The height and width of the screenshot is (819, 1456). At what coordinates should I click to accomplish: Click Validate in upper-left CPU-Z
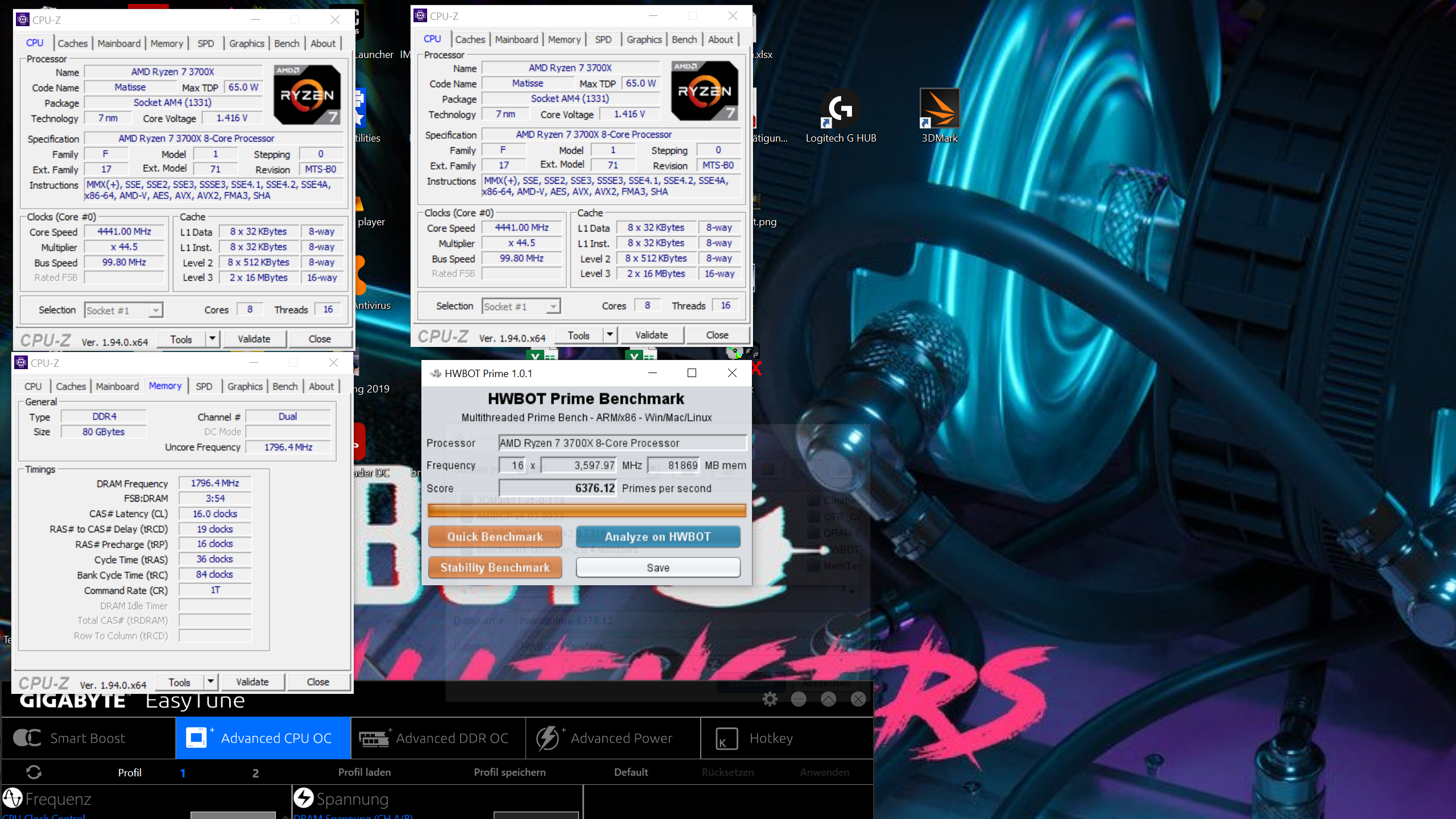[x=254, y=339]
